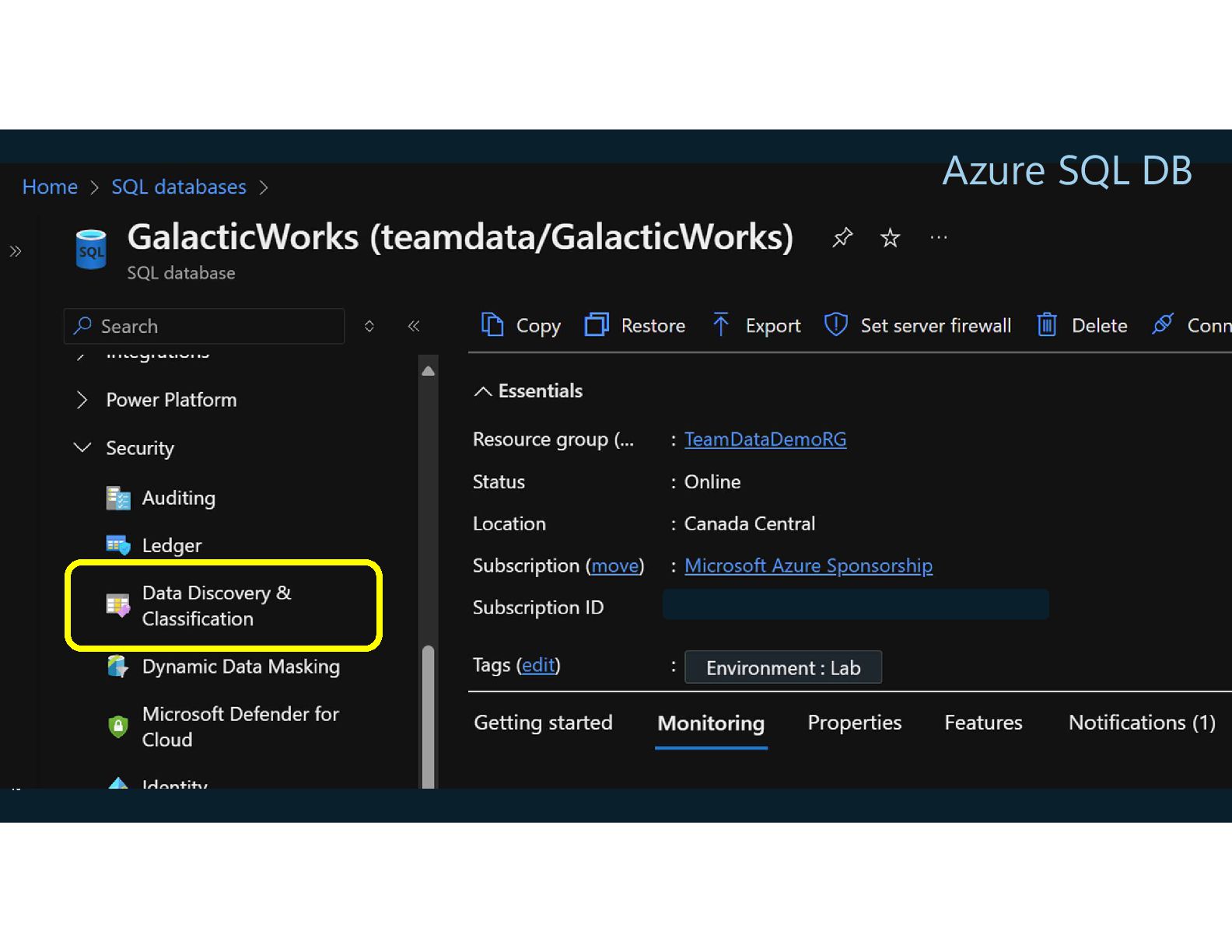Image resolution: width=1232 pixels, height=952 pixels.
Task: Click the Microsoft Defender shield icon
Action: (118, 726)
